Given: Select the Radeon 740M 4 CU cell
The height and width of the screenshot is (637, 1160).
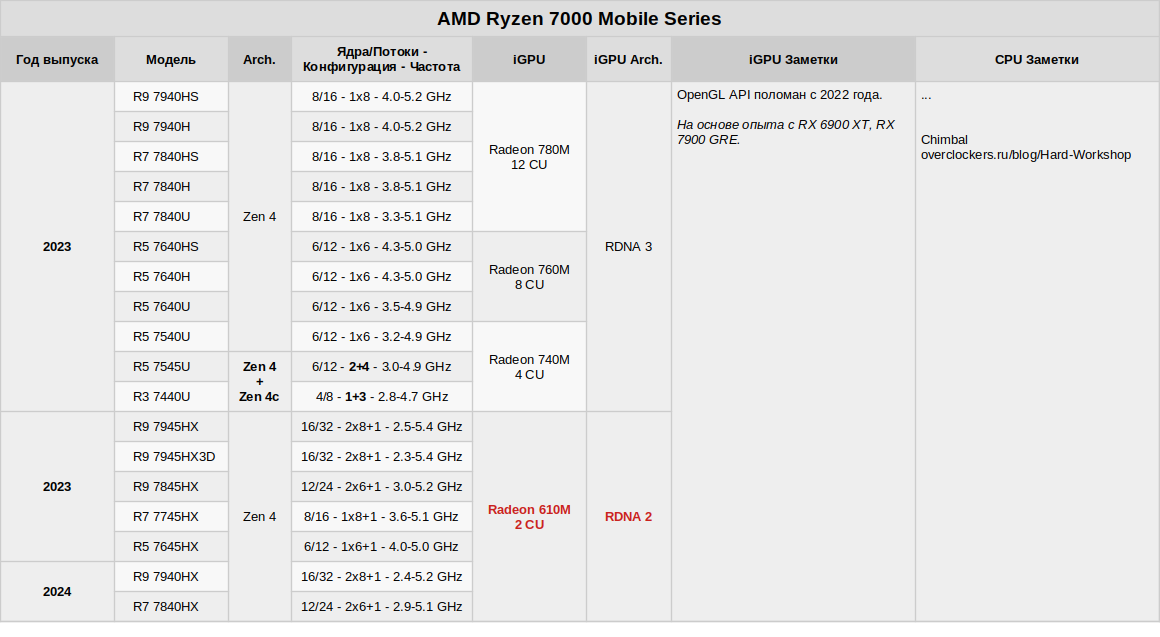Looking at the screenshot, I should point(529,367).
